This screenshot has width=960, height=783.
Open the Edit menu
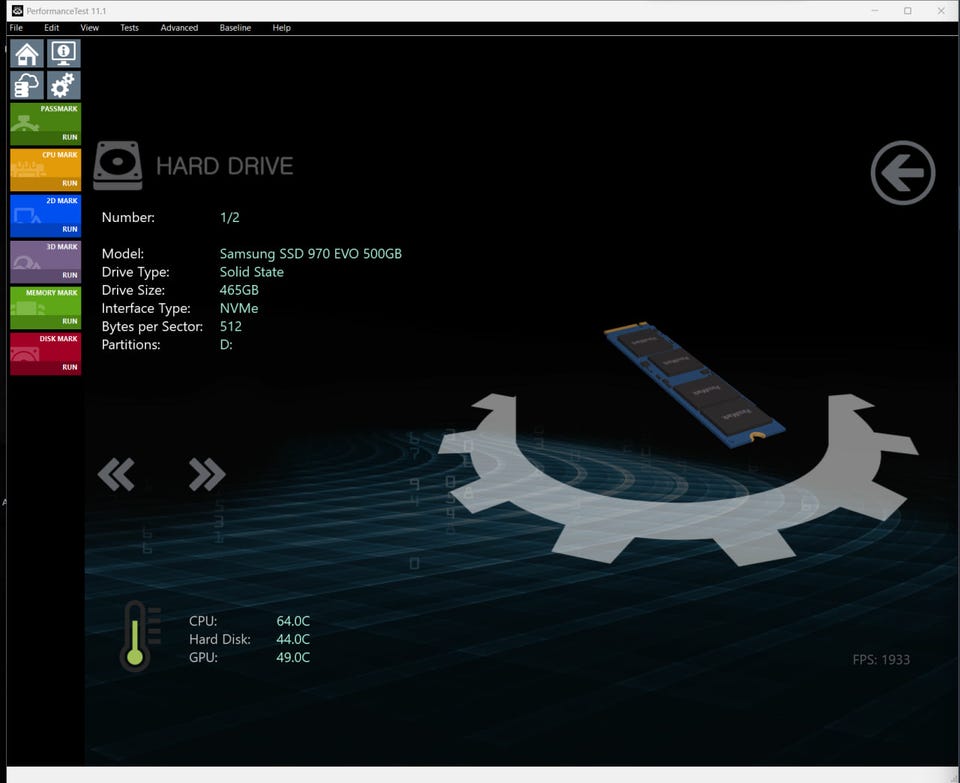click(51, 28)
